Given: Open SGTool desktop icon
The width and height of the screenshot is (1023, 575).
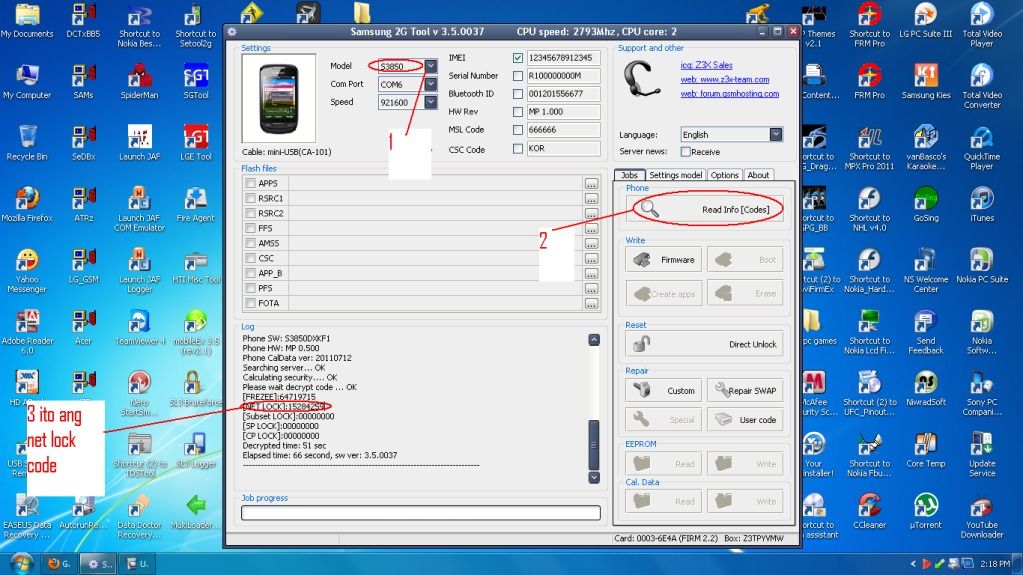Looking at the screenshot, I should tap(196, 81).
